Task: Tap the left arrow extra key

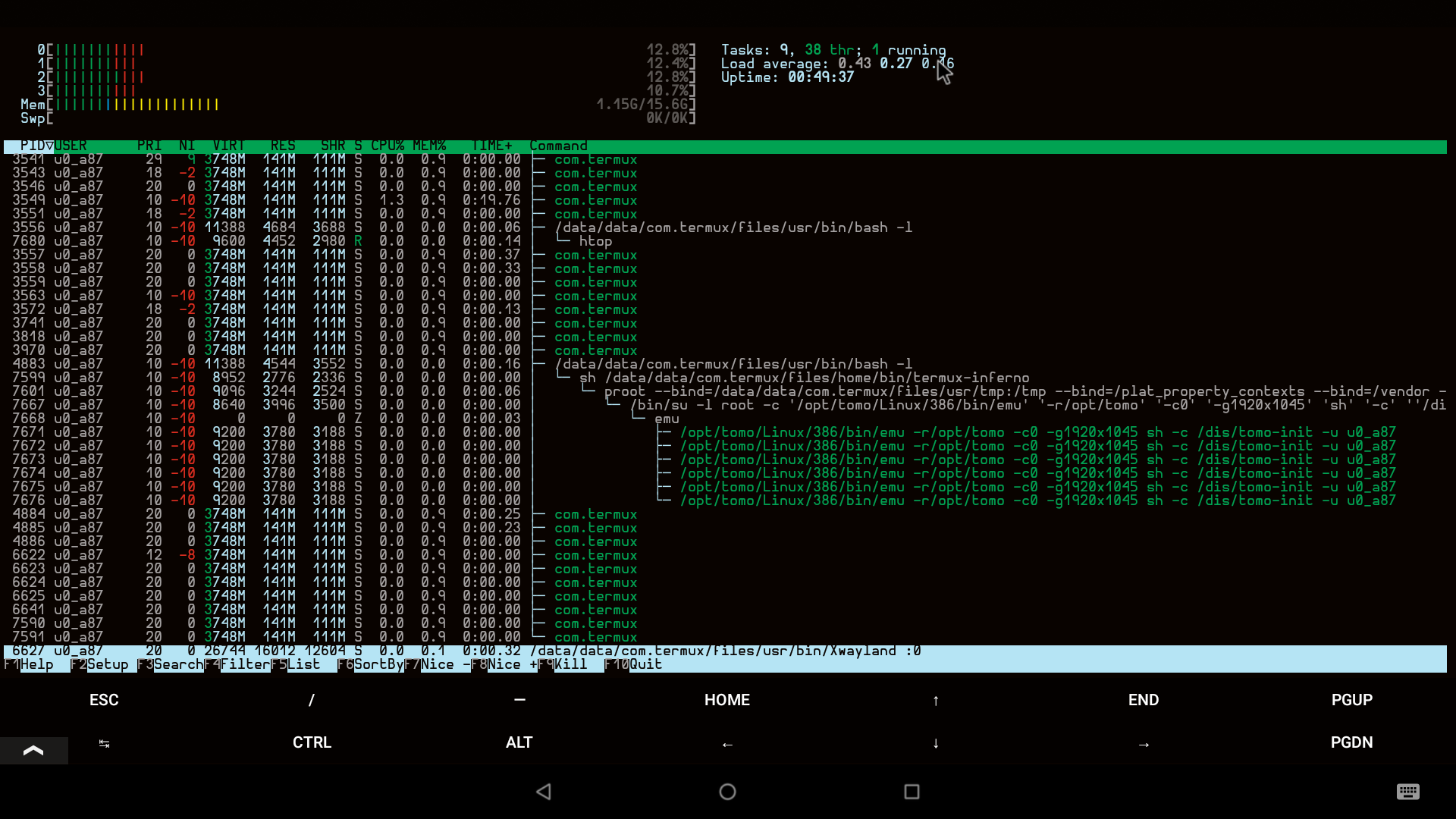Action: pos(727,743)
